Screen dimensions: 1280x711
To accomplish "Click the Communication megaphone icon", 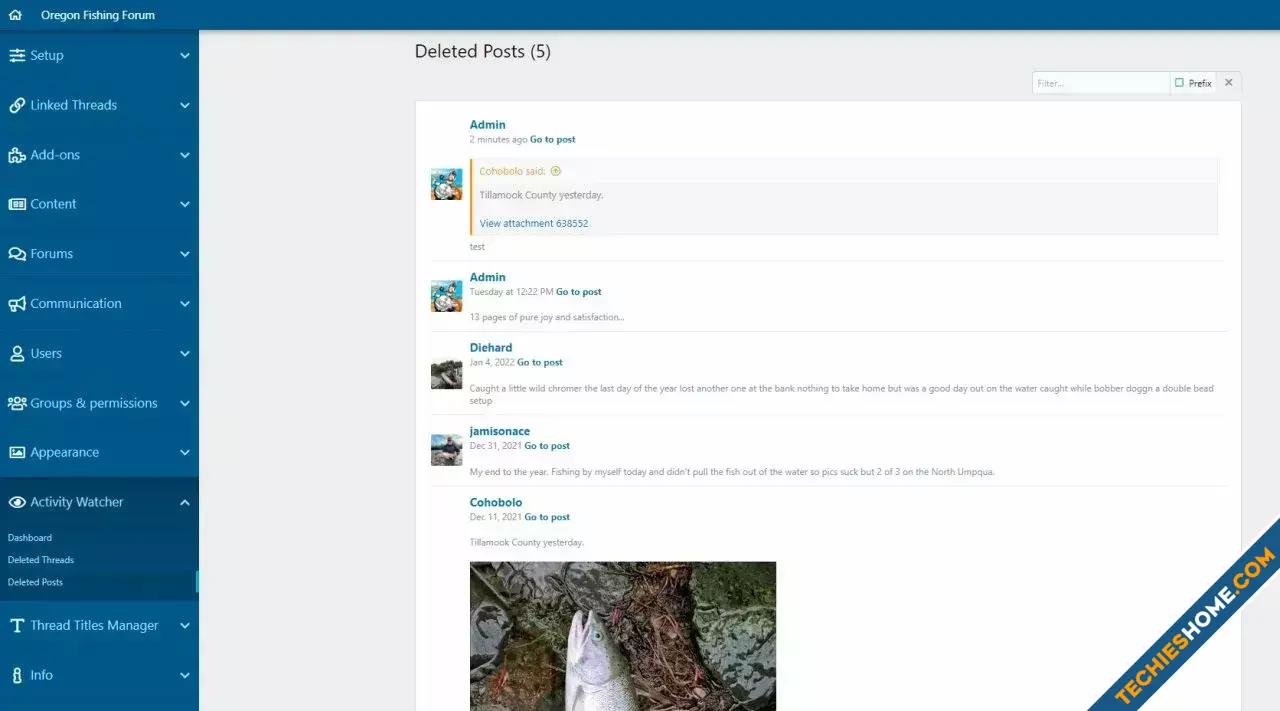I will (x=17, y=304).
